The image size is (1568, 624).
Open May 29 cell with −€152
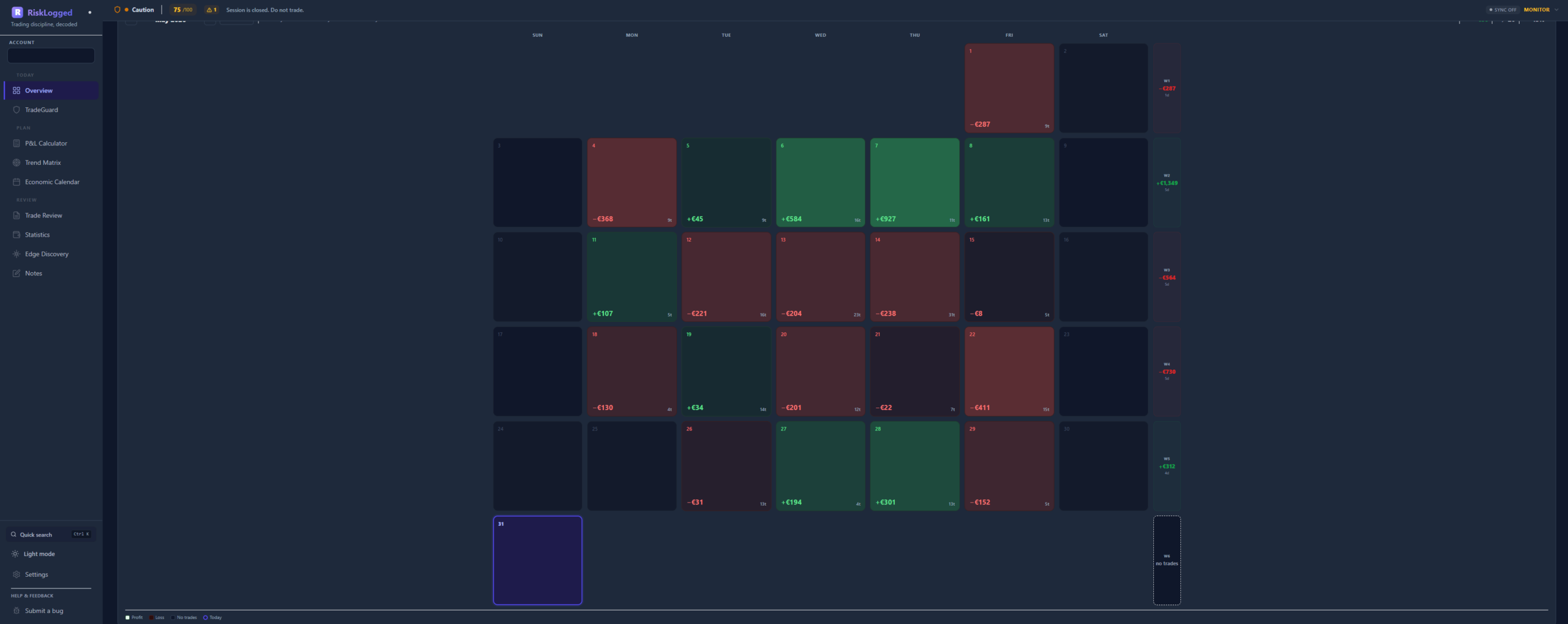[1009, 466]
